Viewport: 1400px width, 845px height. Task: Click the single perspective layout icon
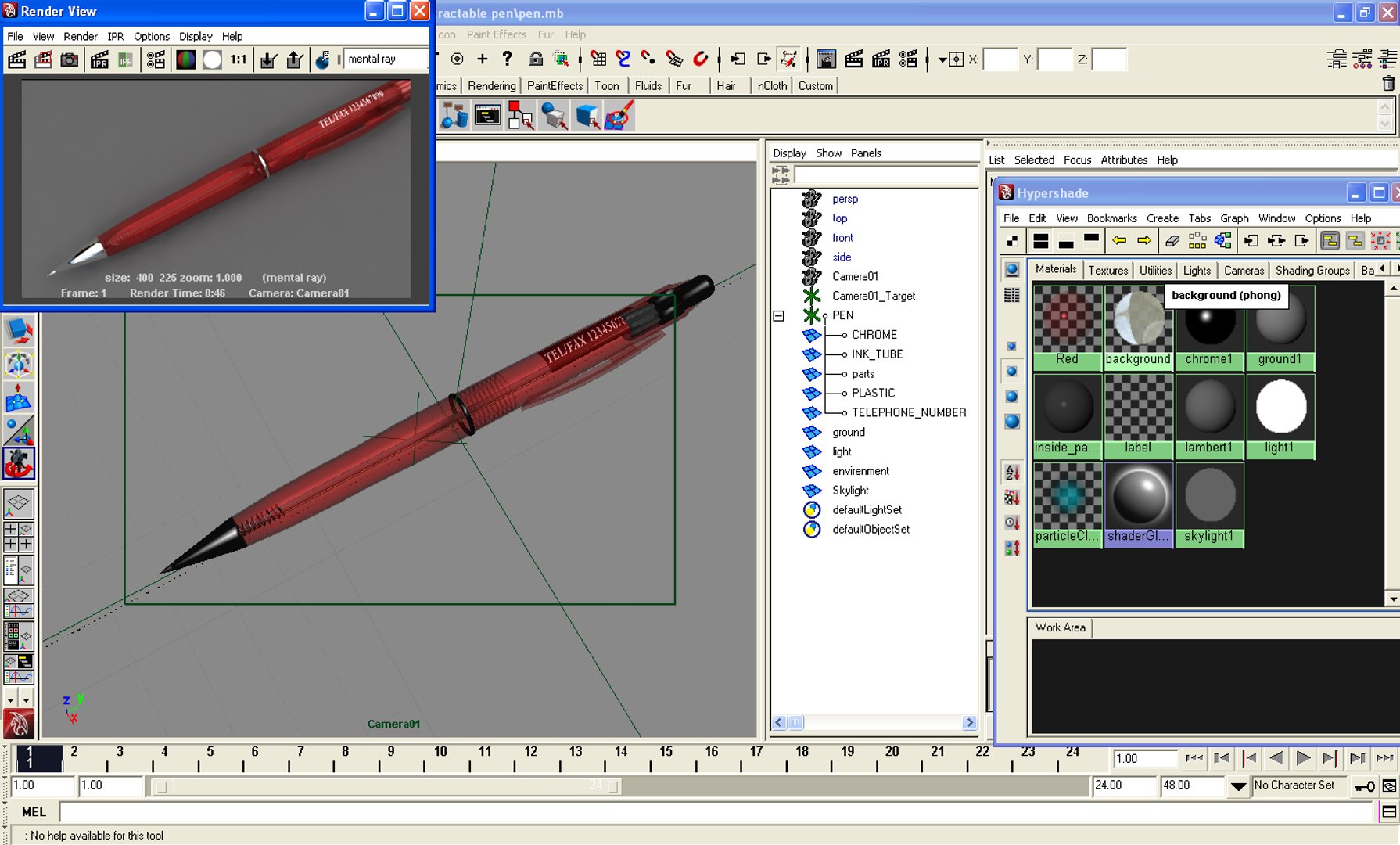tap(19, 505)
